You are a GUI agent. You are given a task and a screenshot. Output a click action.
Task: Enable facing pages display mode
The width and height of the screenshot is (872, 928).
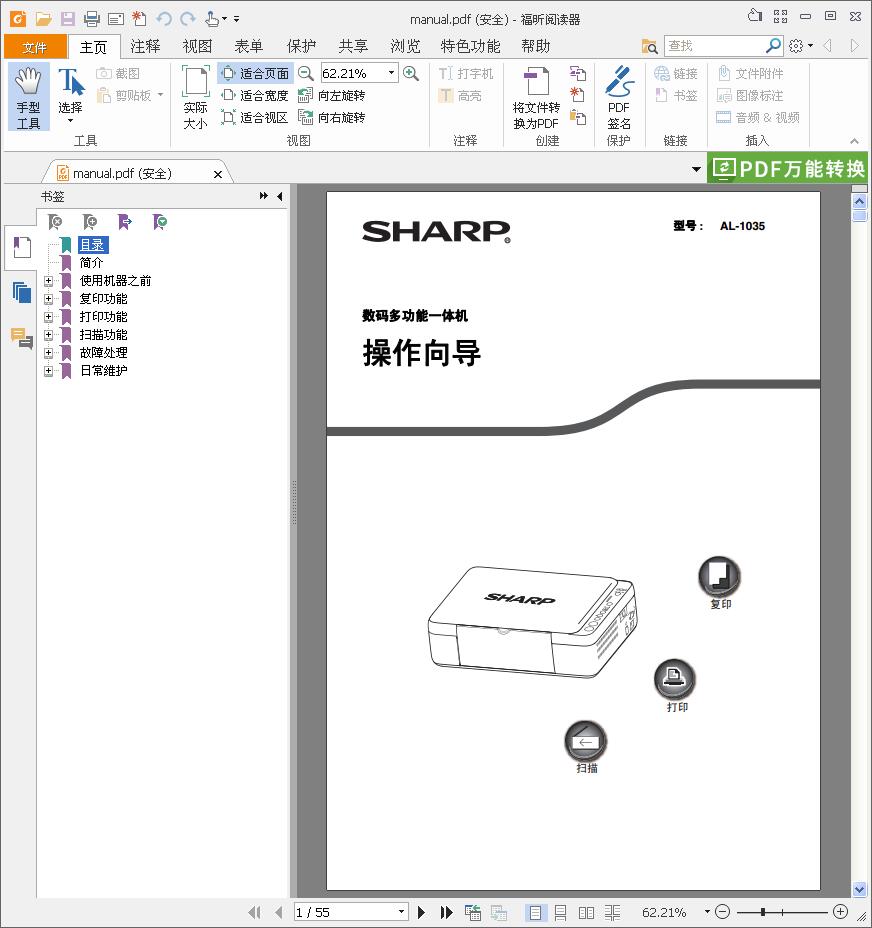(x=586, y=913)
